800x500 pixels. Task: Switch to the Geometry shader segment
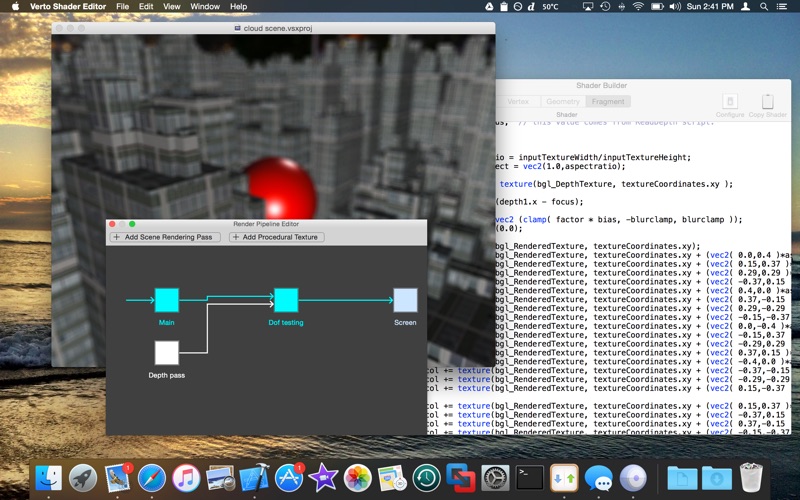point(562,101)
